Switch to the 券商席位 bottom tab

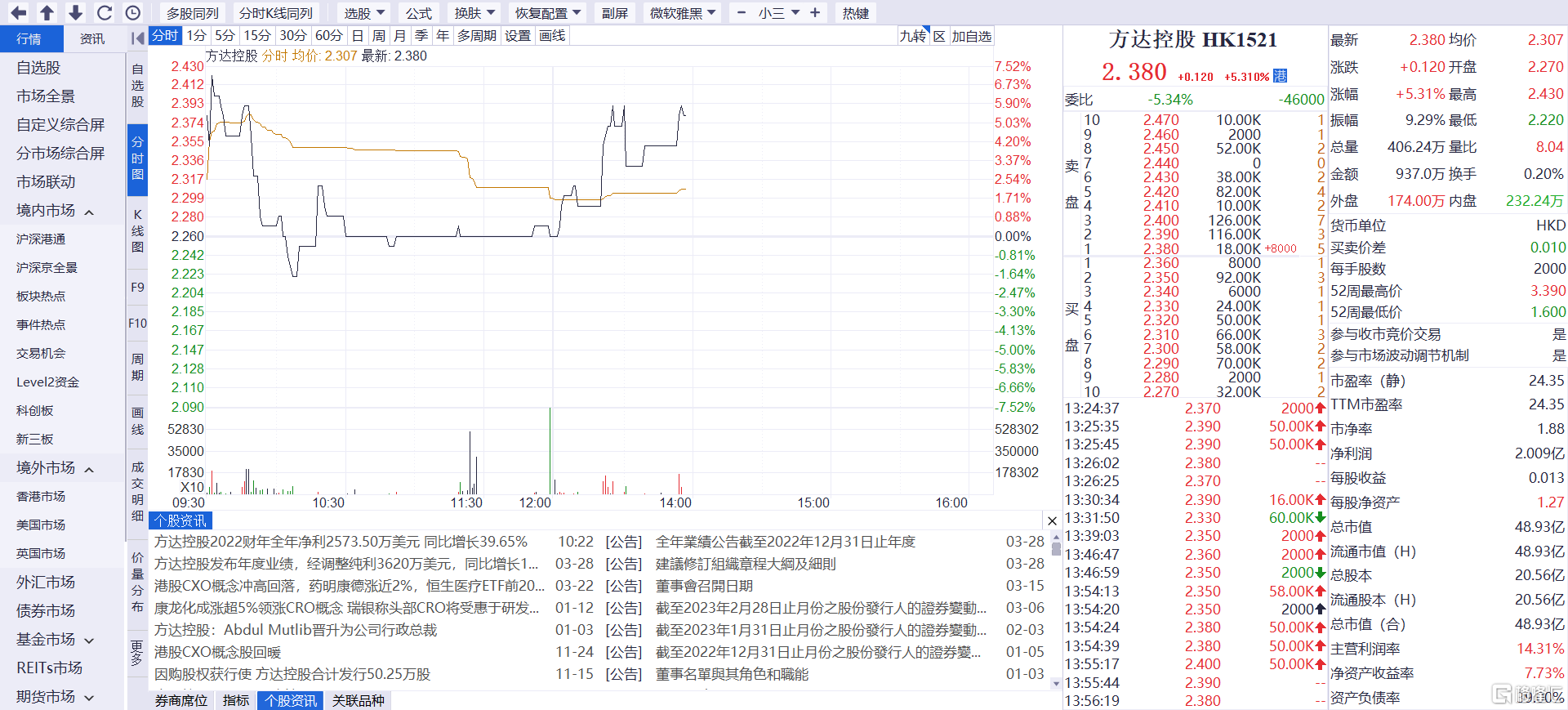click(181, 701)
